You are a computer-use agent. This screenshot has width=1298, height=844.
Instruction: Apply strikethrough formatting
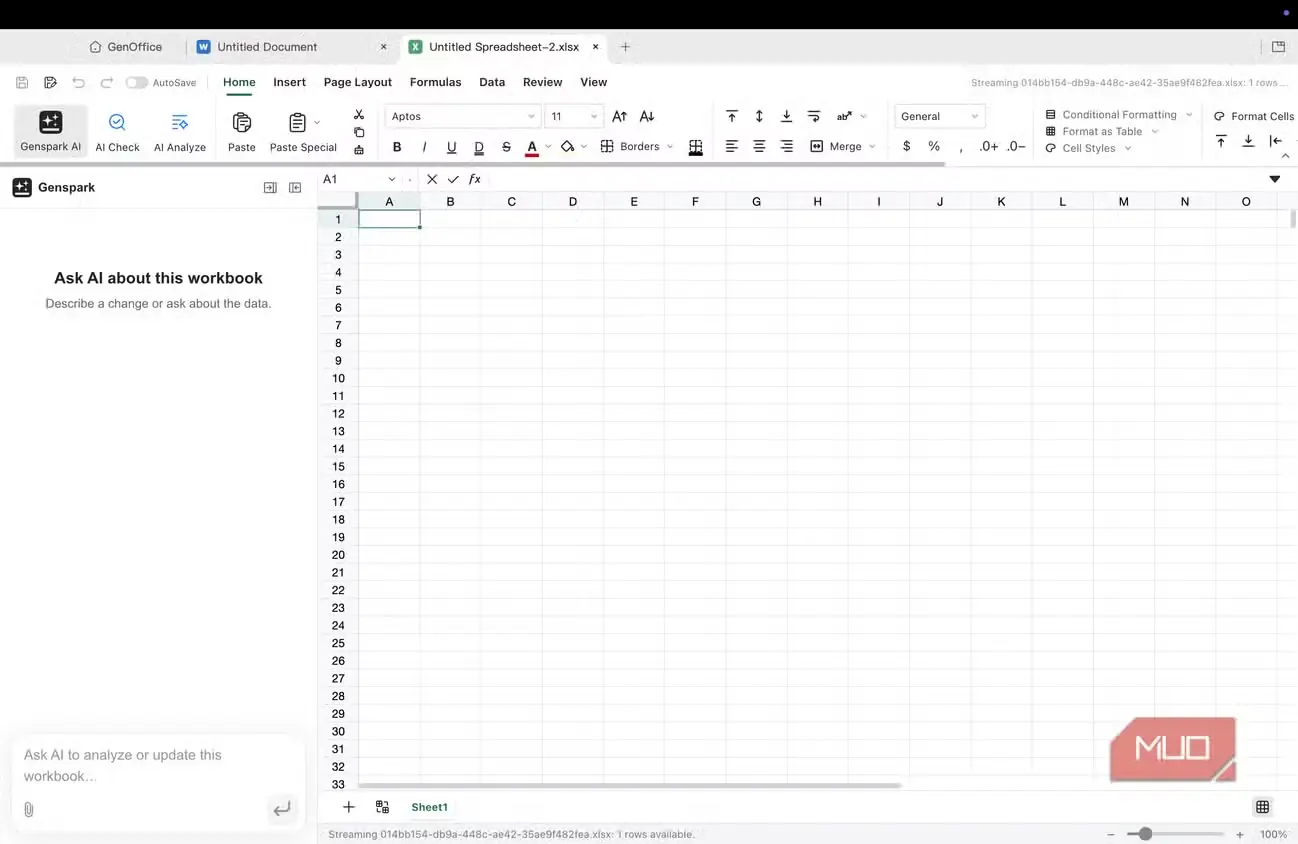tap(506, 146)
